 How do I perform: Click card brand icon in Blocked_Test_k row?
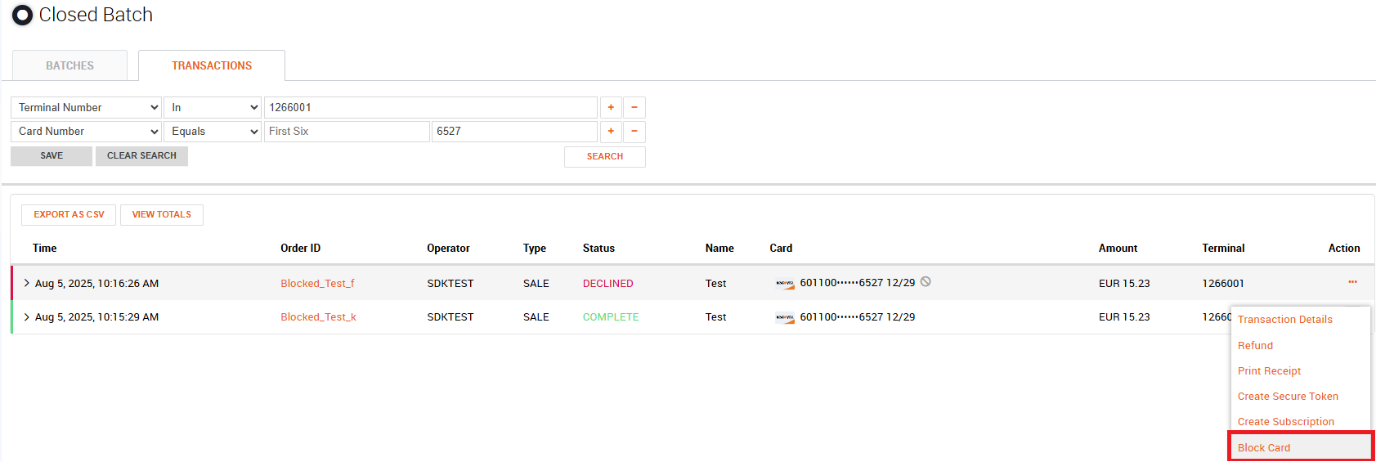point(785,318)
